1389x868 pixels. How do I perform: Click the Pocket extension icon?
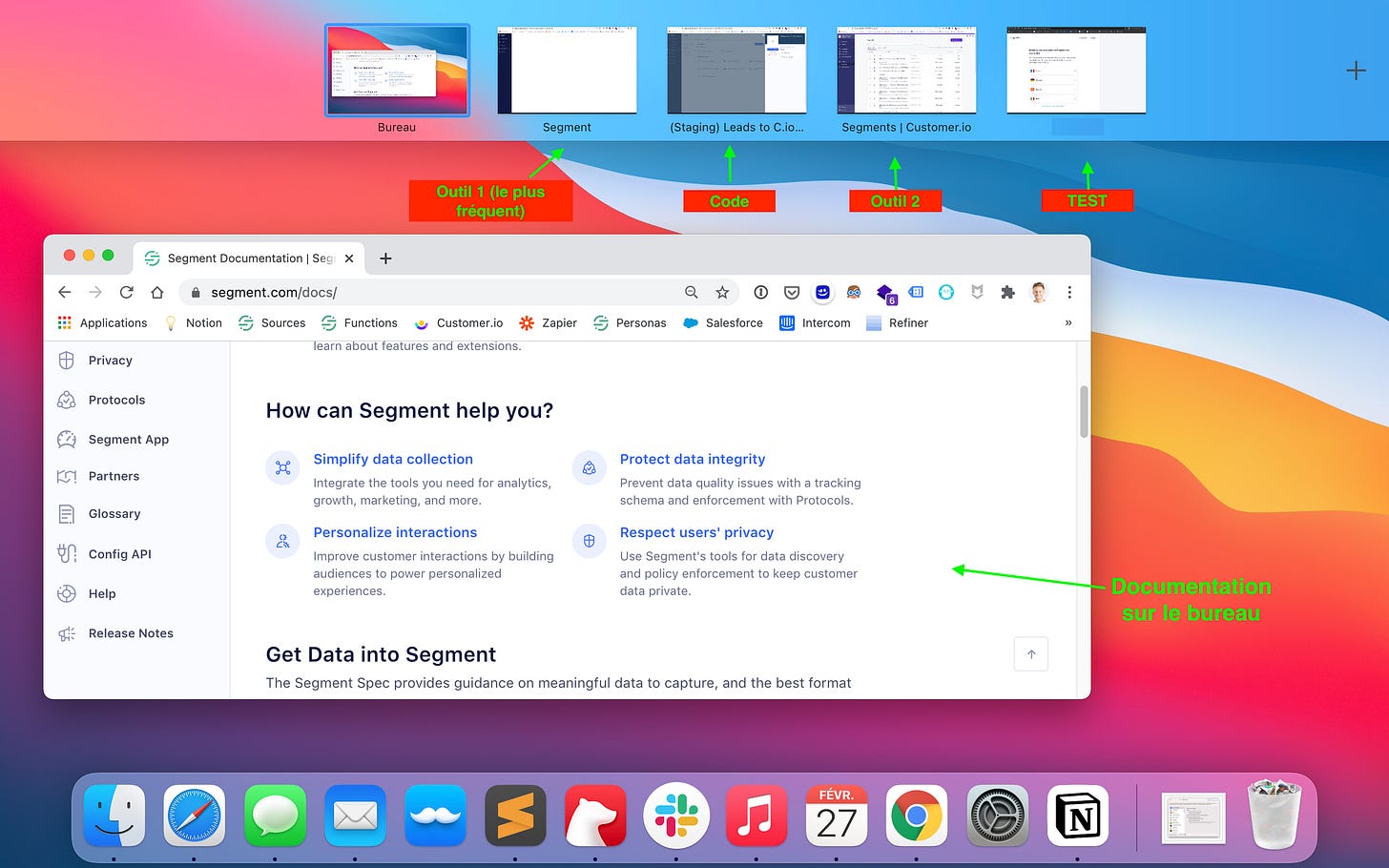tap(792, 292)
